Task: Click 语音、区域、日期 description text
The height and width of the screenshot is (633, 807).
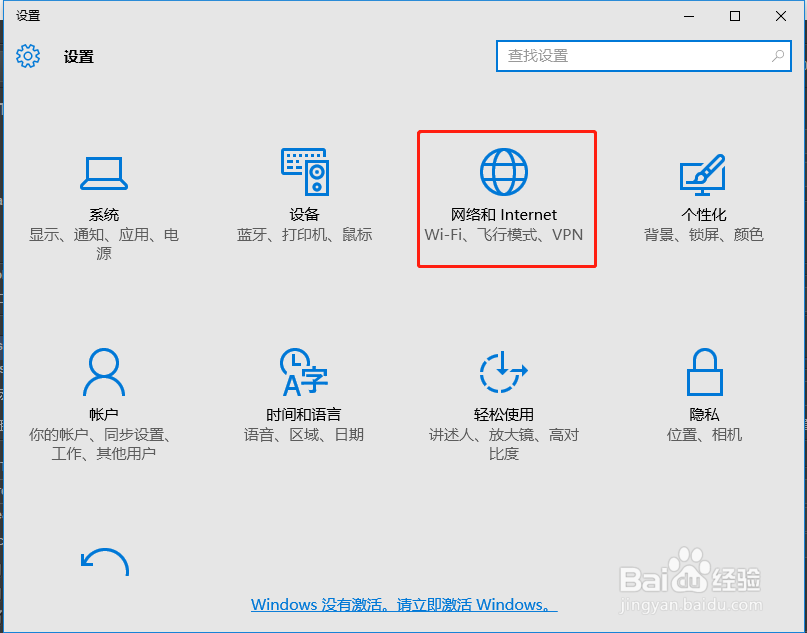Action: point(304,435)
